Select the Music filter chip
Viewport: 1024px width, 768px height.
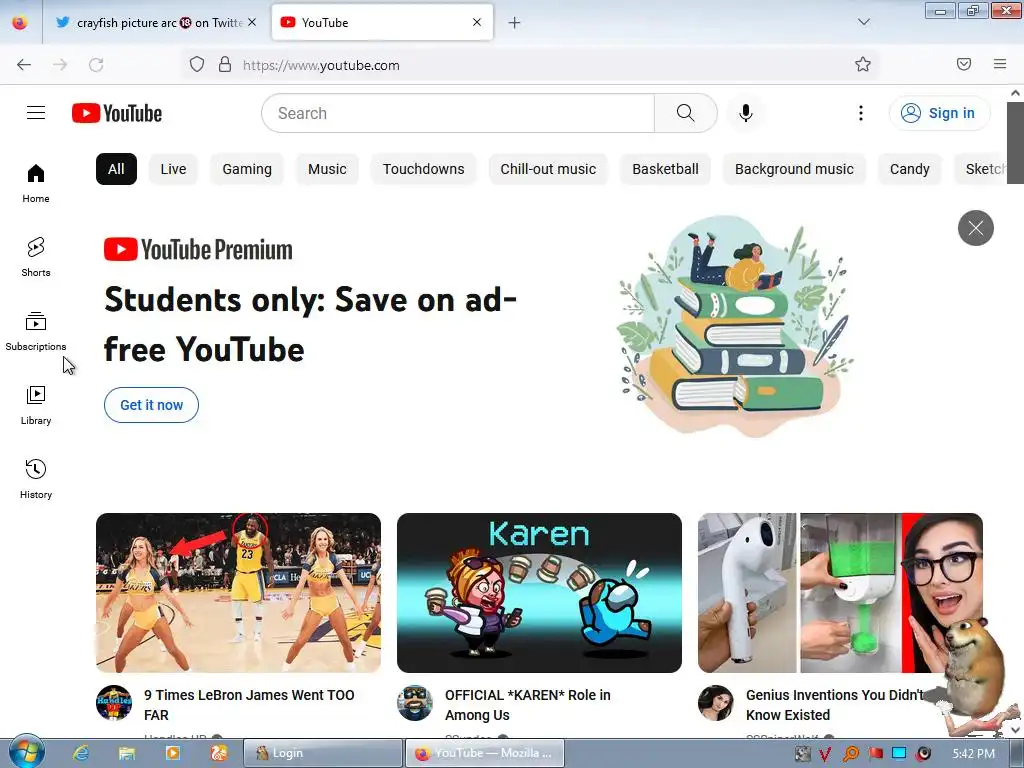327,169
